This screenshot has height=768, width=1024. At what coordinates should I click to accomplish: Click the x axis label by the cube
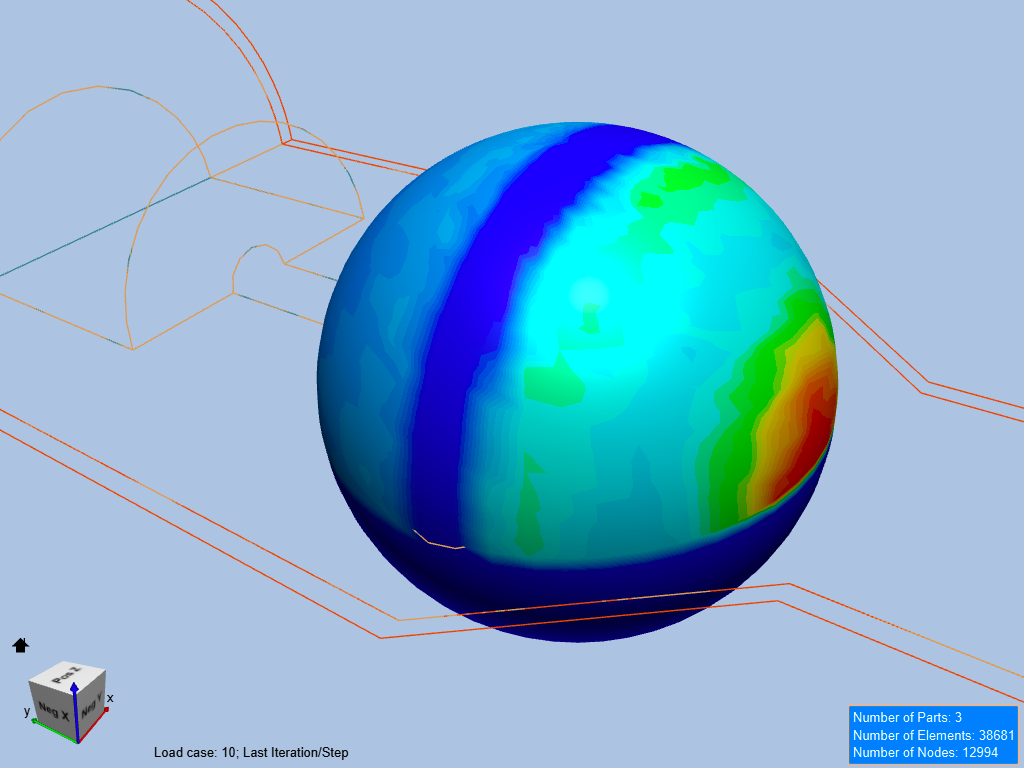[x=110, y=698]
